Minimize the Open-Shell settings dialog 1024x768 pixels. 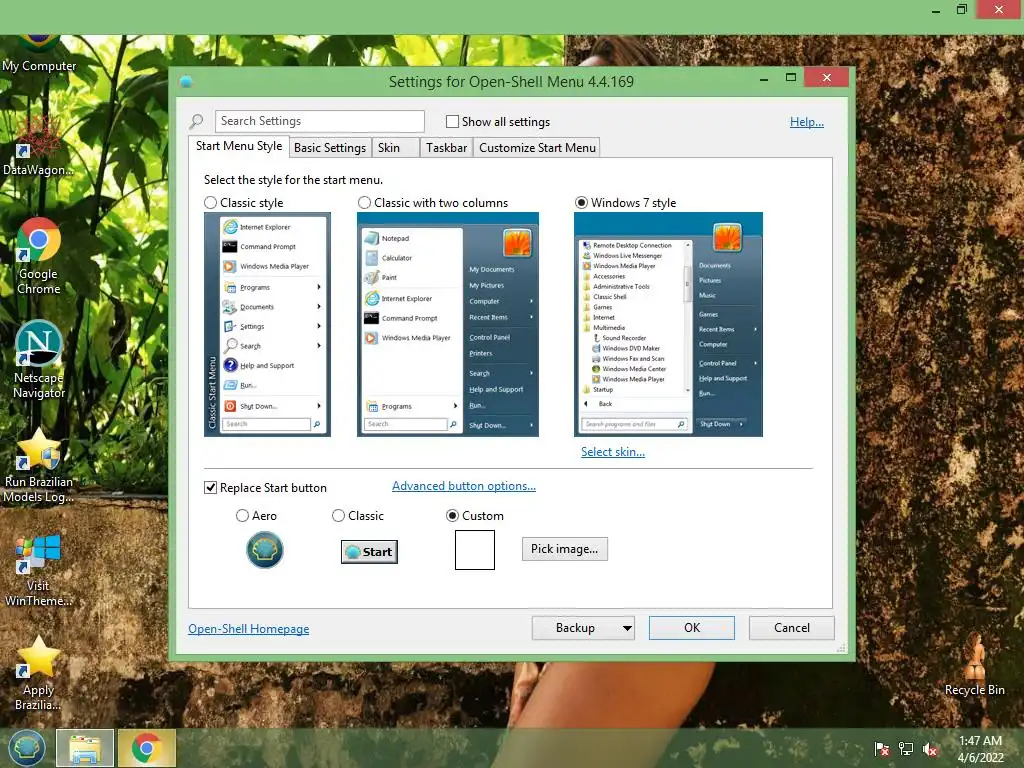763,78
